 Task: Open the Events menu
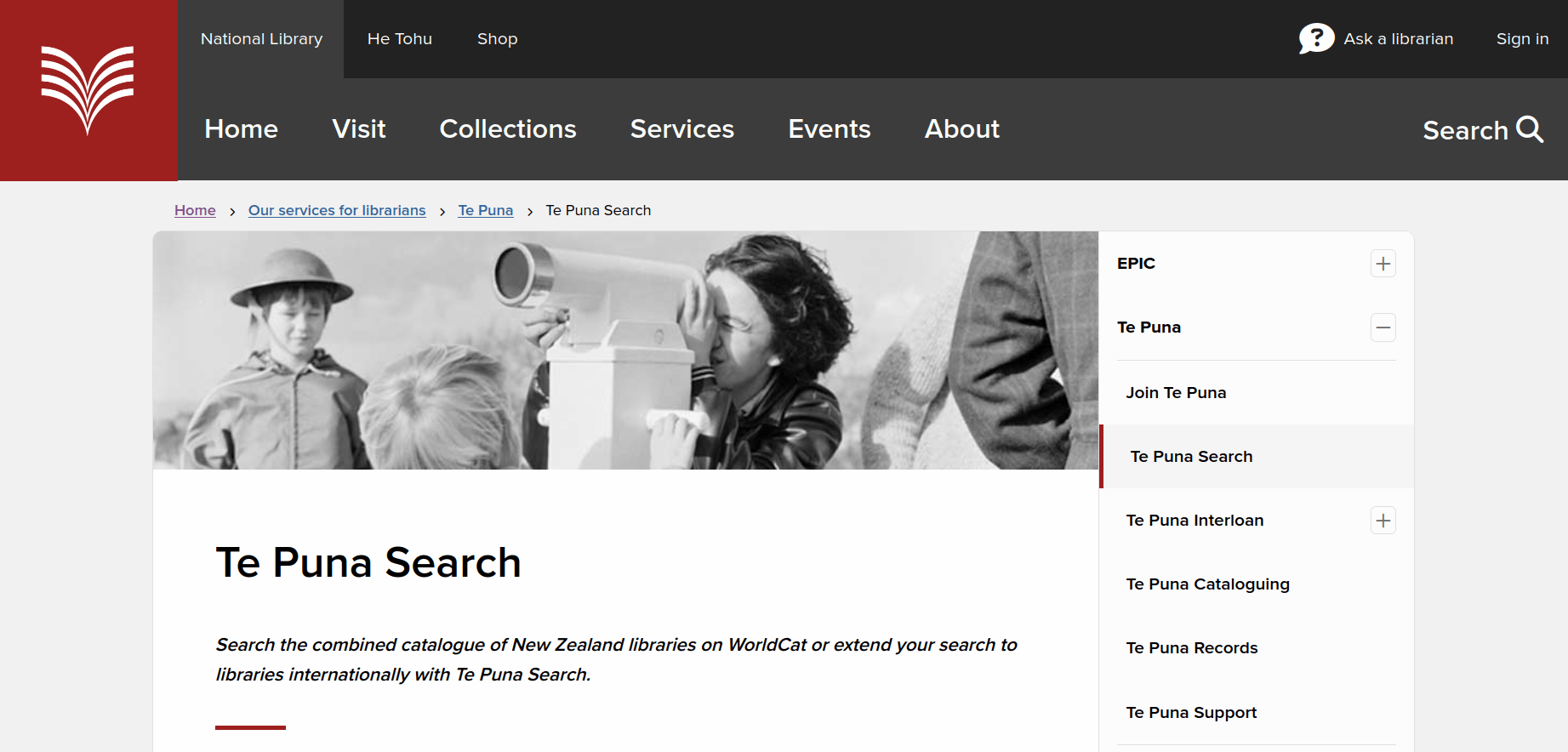(830, 129)
